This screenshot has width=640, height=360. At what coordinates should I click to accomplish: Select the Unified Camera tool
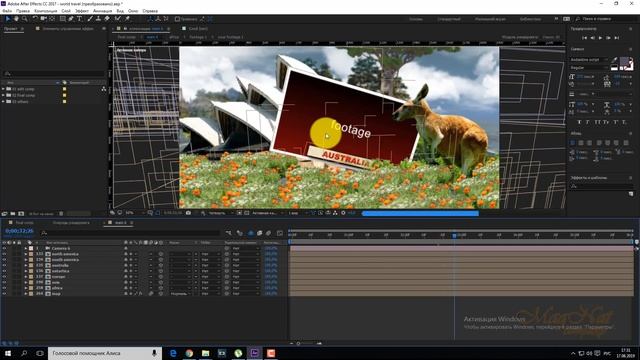click(x=44, y=19)
